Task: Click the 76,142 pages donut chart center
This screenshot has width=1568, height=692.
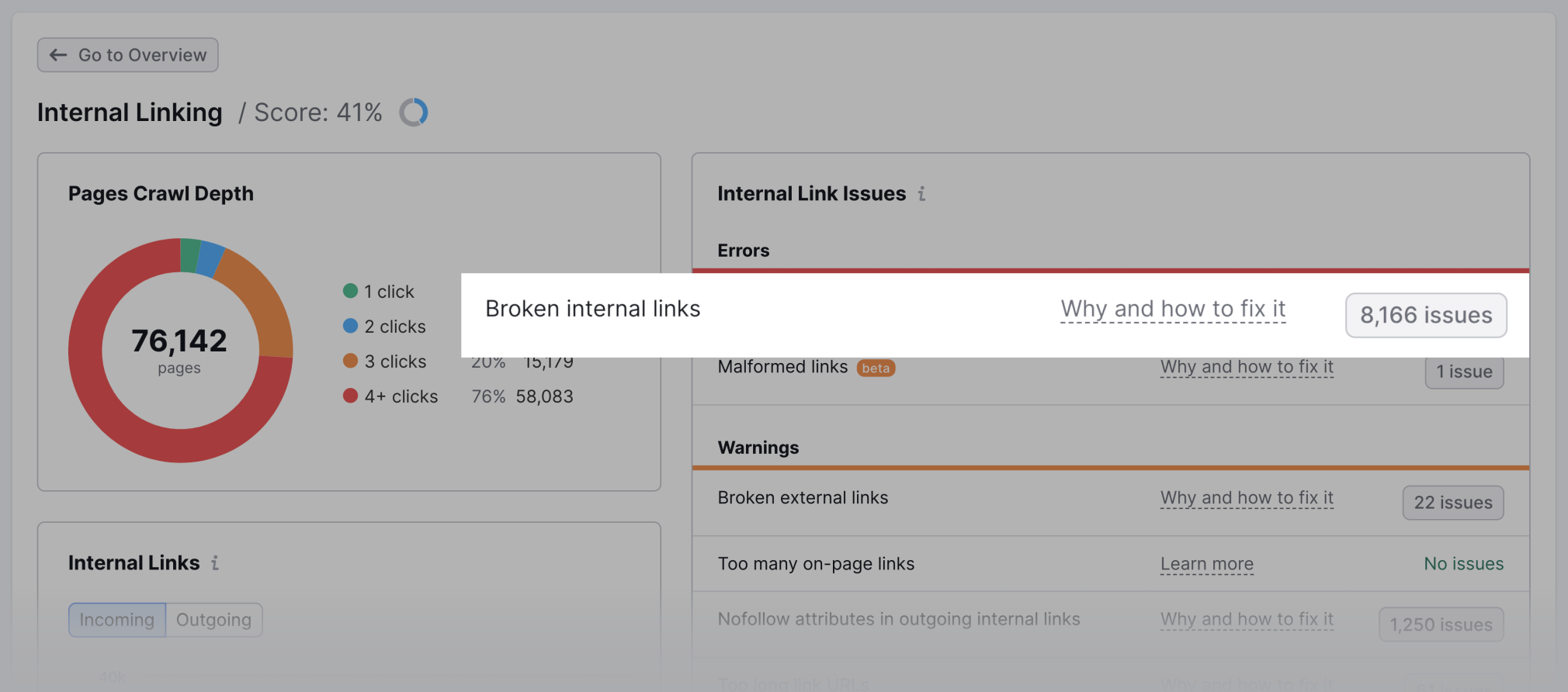Action: pos(179,350)
